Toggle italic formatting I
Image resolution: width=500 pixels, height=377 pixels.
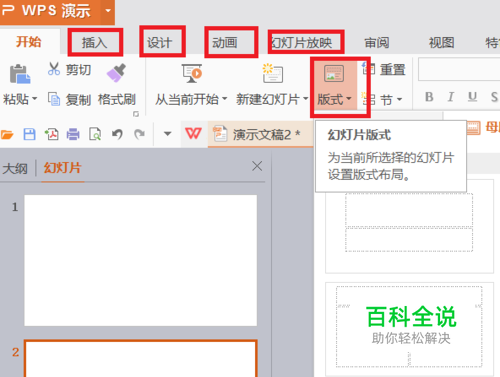(x=451, y=97)
